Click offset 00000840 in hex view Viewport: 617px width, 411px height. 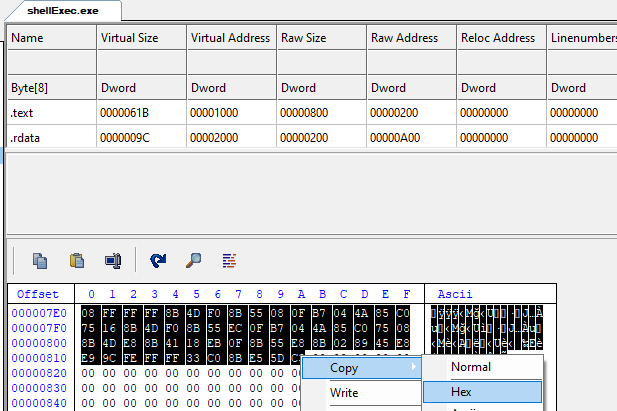[39, 403]
